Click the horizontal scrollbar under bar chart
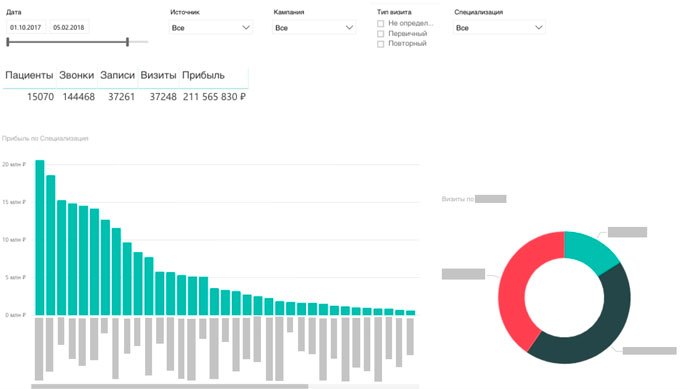Image resolution: width=687 pixels, height=389 pixels. [170, 386]
